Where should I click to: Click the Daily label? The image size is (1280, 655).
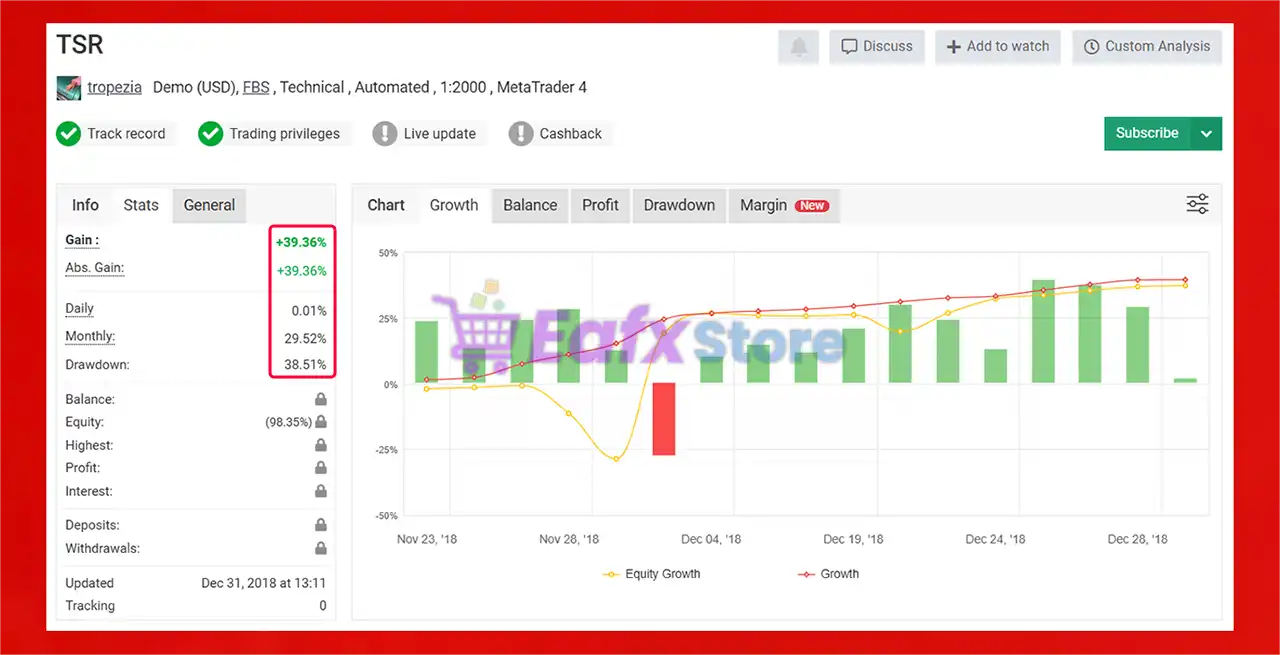coord(79,309)
